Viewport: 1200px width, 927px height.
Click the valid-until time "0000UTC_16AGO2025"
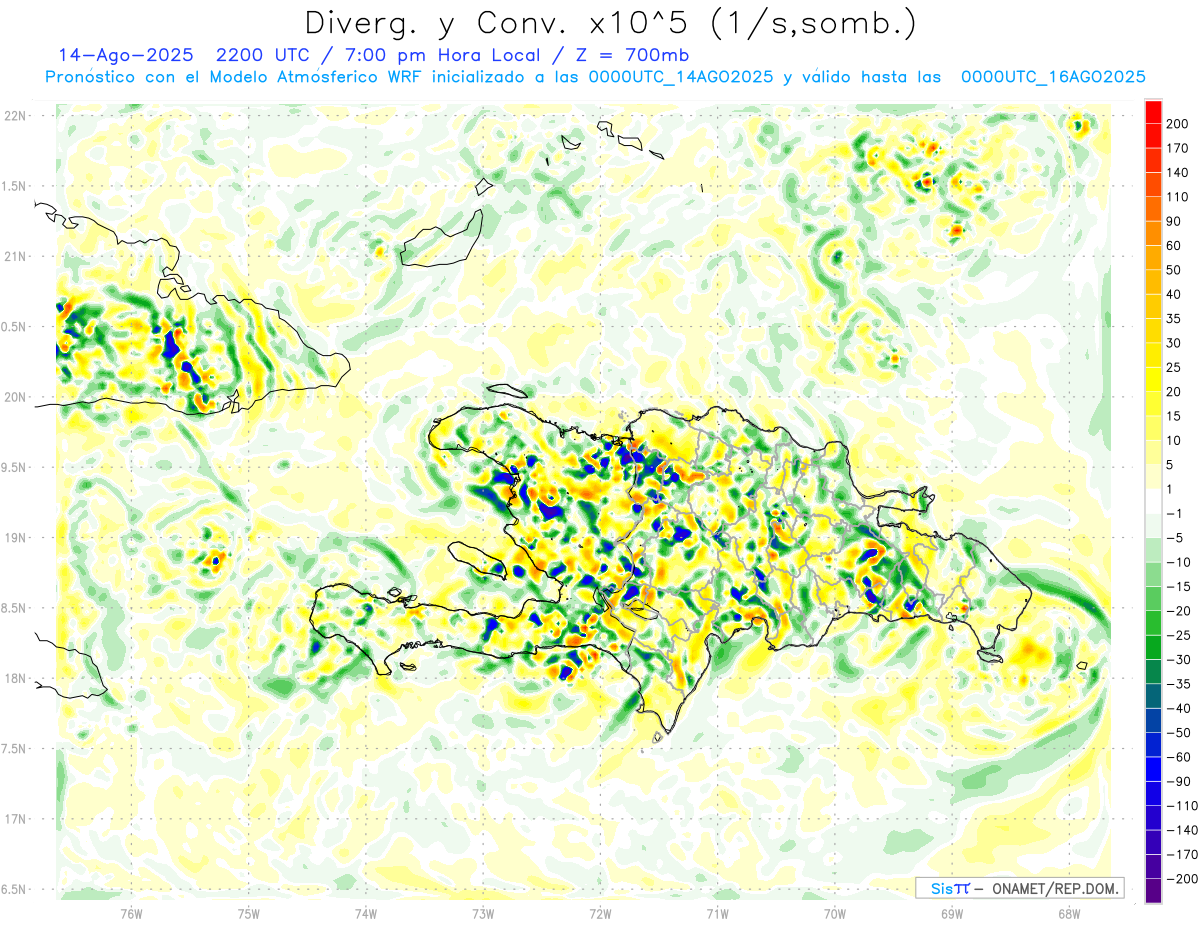tap(1052, 77)
